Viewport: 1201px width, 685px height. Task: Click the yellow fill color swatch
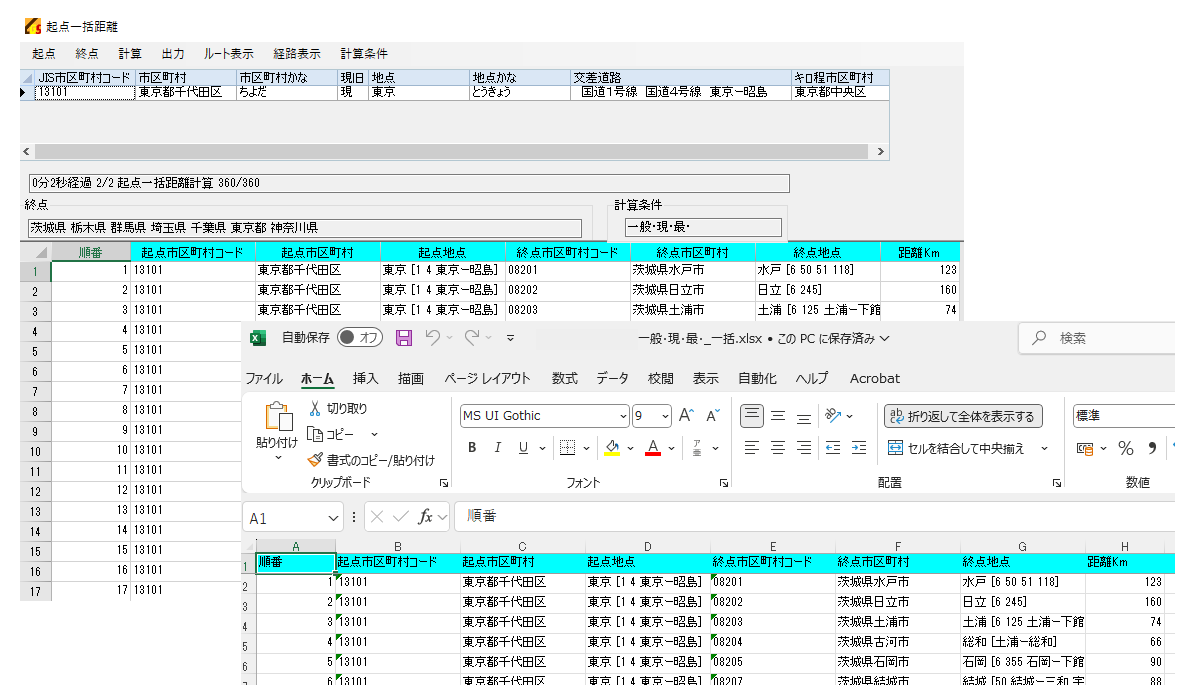pyautogui.click(x=612, y=448)
